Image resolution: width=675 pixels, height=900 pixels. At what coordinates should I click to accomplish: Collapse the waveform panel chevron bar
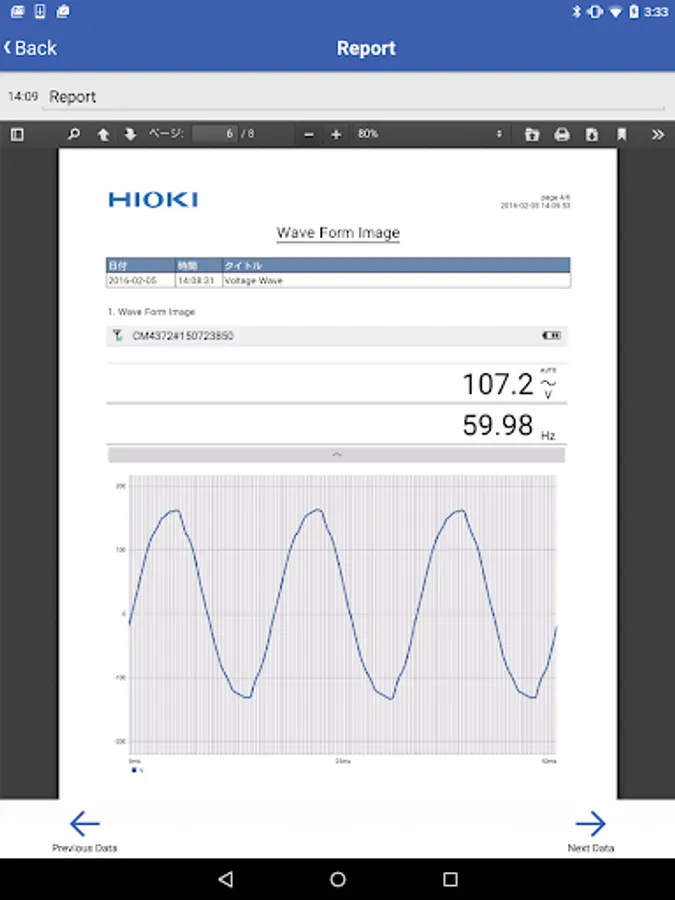[x=336, y=455]
